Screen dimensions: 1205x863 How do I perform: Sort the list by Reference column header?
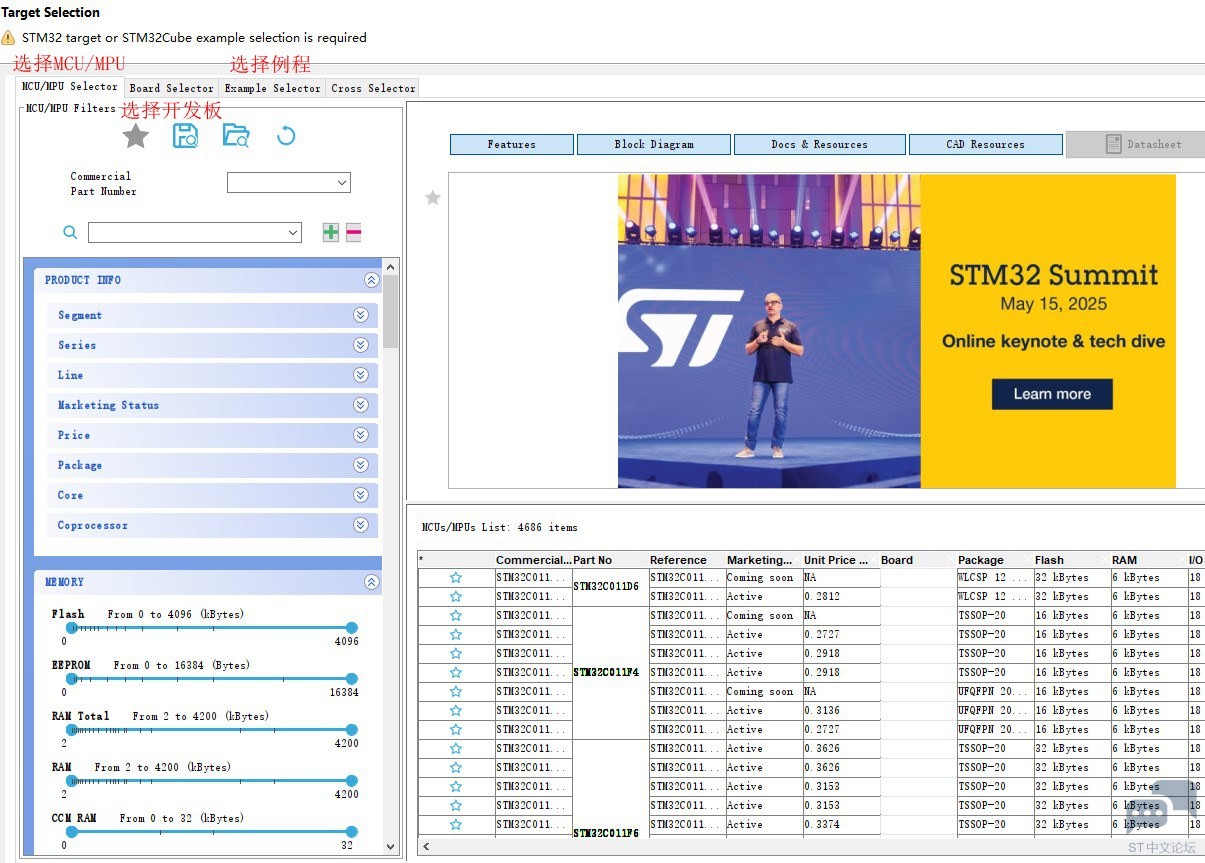686,560
